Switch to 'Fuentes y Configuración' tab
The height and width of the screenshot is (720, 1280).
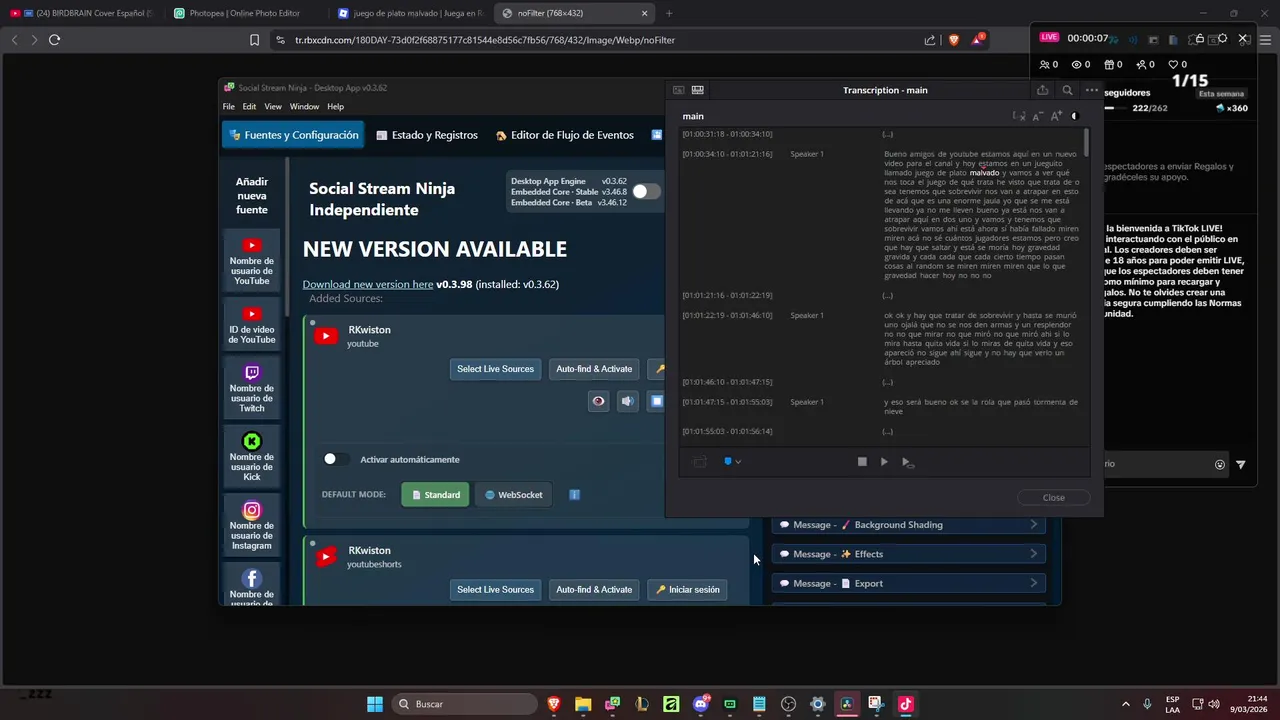293,135
